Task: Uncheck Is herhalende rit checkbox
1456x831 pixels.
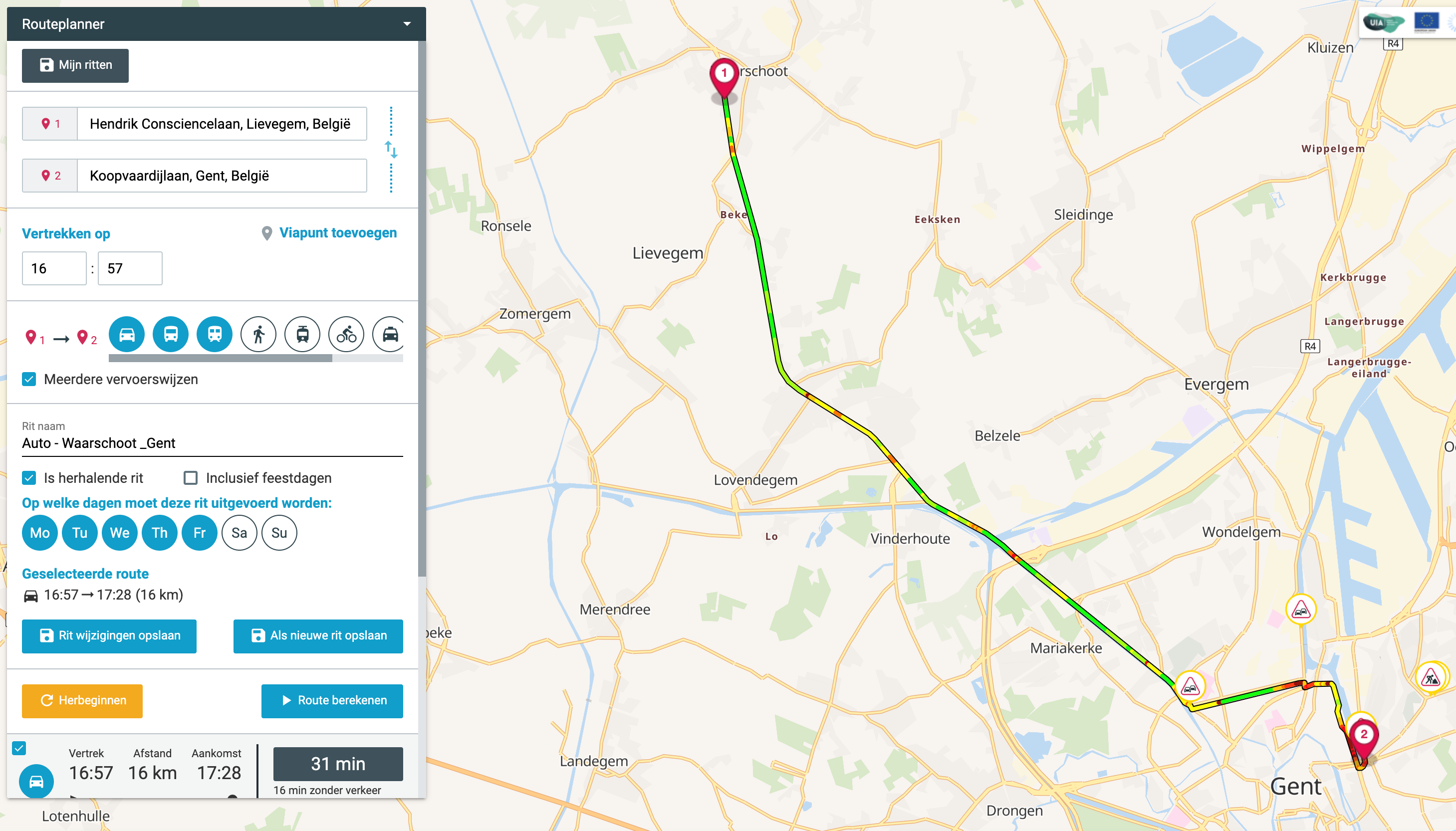Action: pos(29,478)
